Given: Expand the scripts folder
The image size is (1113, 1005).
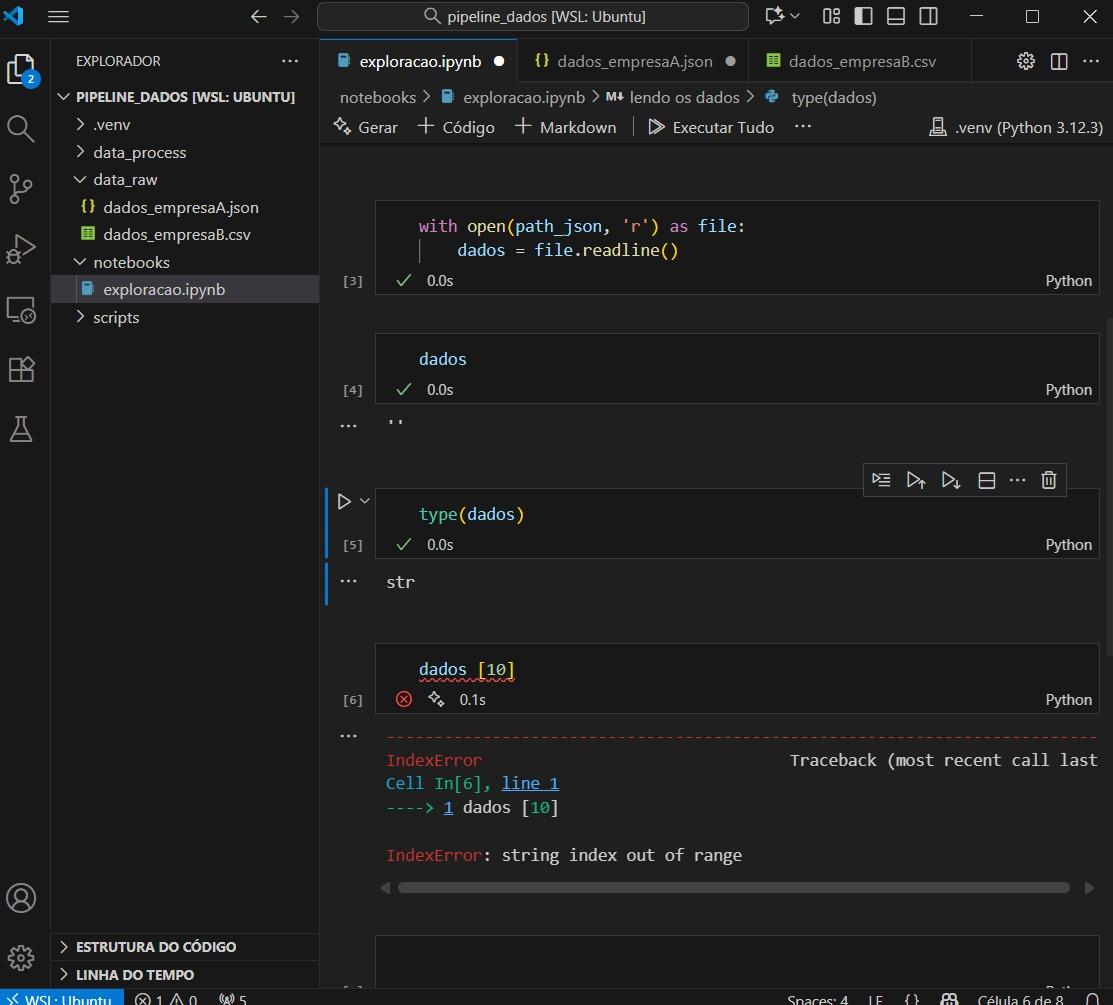Looking at the screenshot, I should click(116, 317).
